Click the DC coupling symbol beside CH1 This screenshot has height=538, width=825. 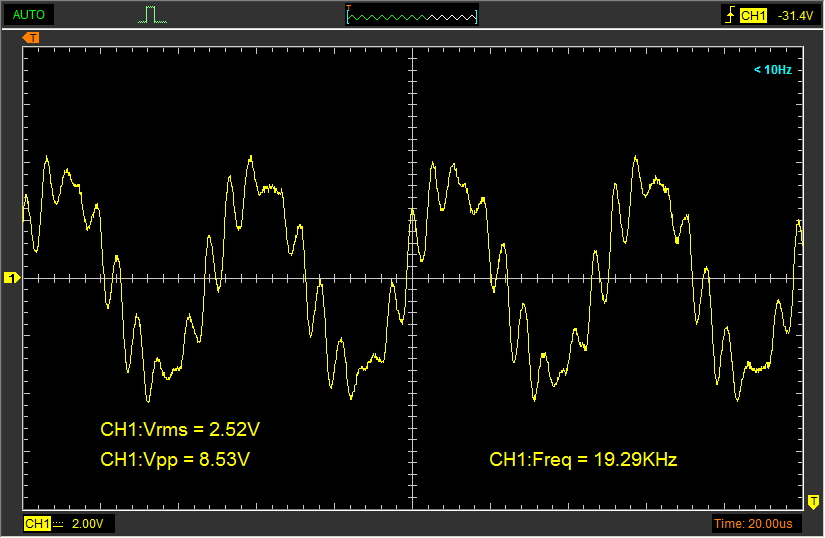[x=58, y=524]
